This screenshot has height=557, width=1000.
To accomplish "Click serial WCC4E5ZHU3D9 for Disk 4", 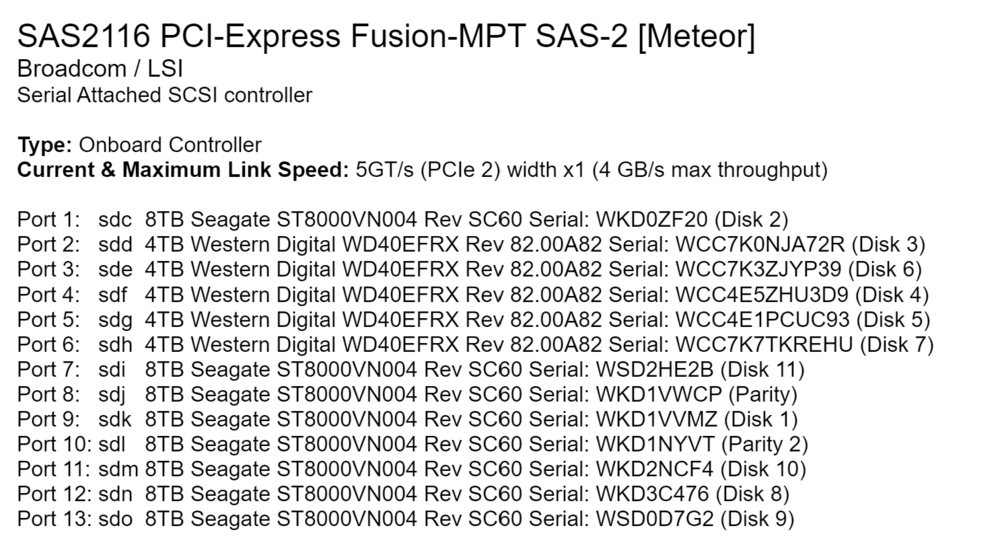I will coord(761,295).
